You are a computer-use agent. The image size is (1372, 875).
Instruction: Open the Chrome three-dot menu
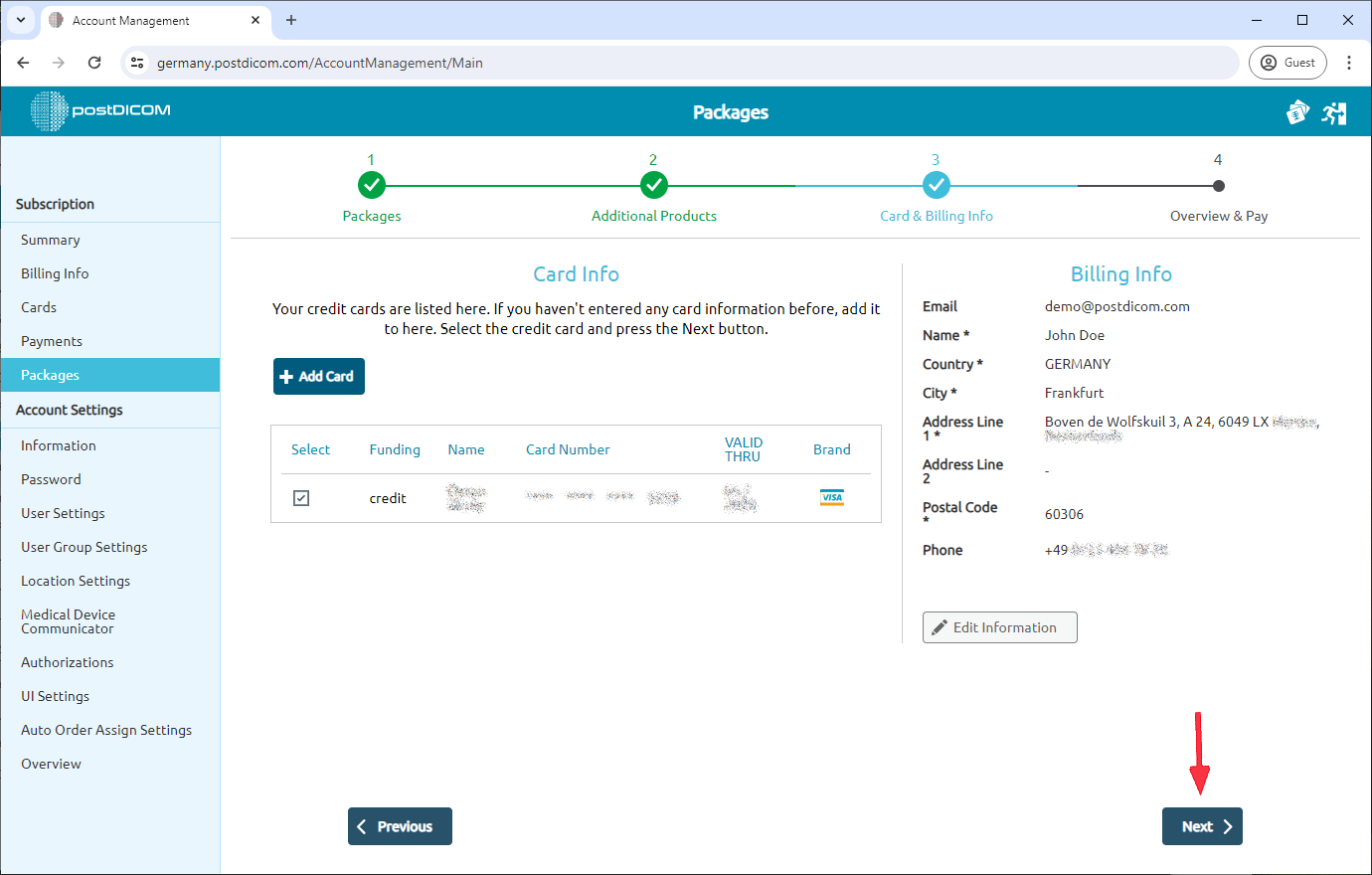pyautogui.click(x=1349, y=62)
